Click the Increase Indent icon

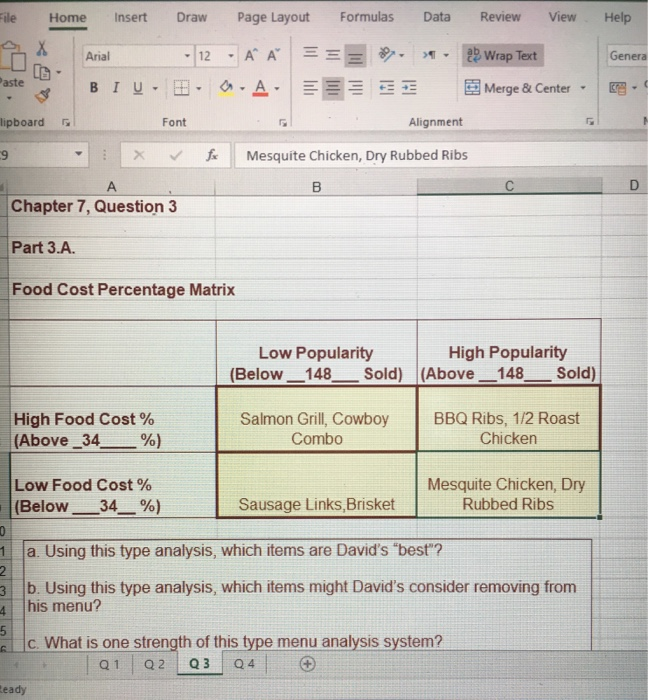[x=409, y=88]
